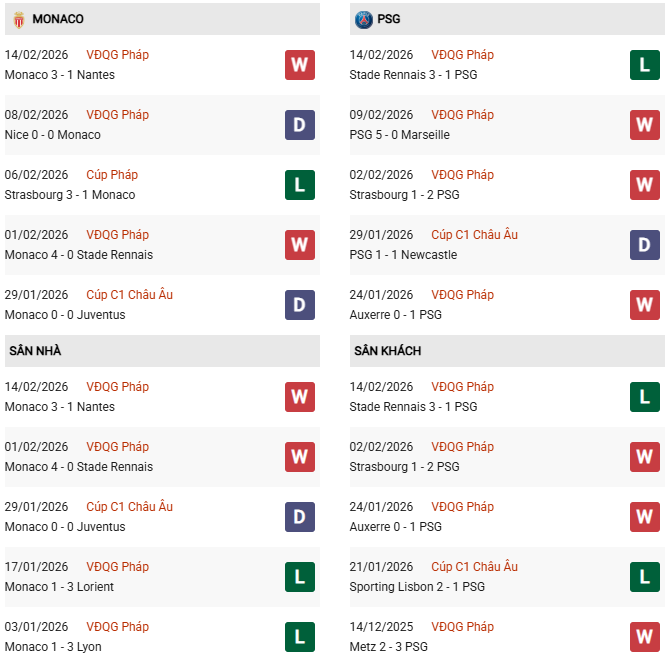Open Cúp C1 Châu Âu link beside PSG-Newcastle

pos(474,235)
